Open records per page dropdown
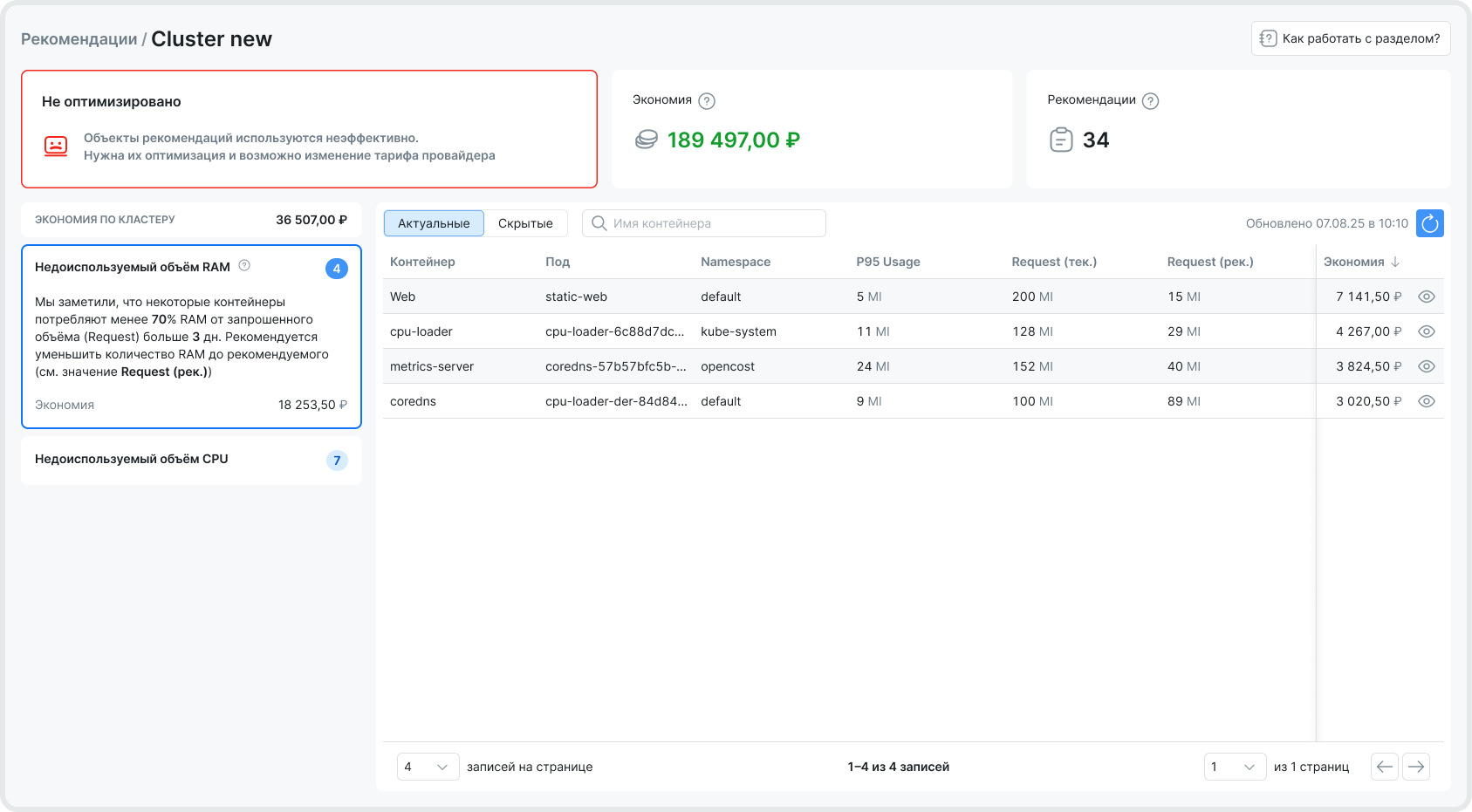Viewport: 1472px width, 812px height. [x=428, y=767]
